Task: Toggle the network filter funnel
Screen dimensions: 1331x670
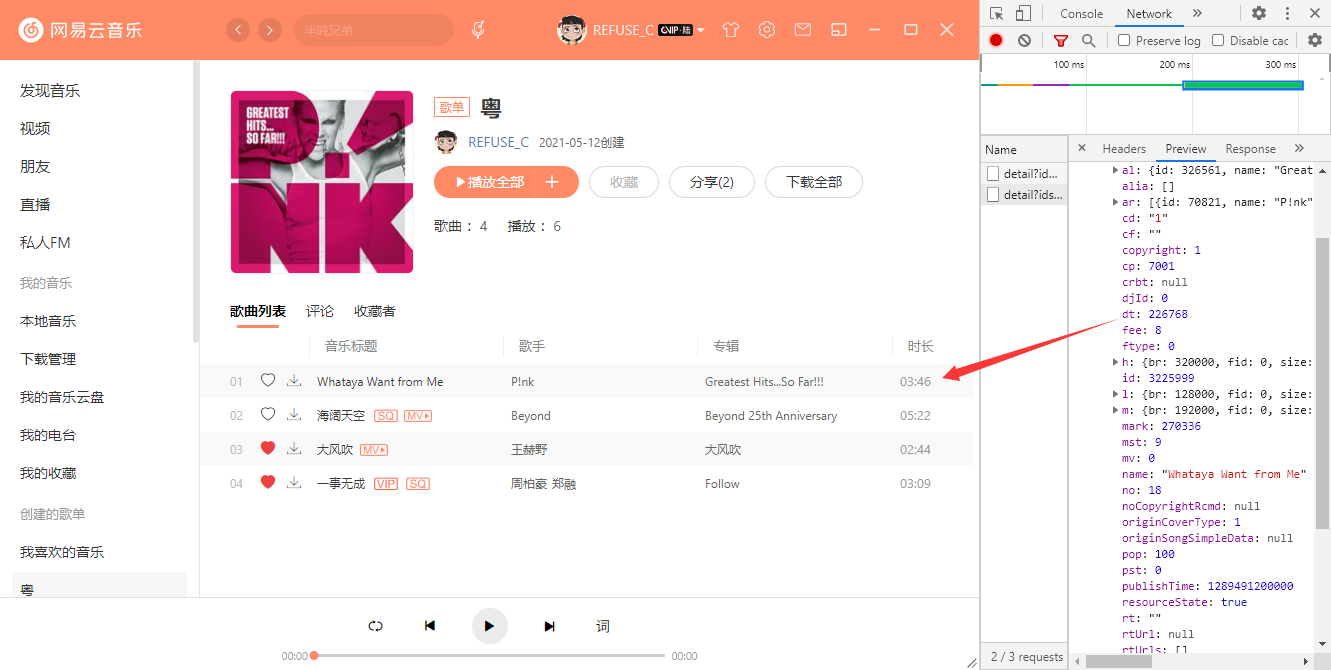Action: [x=1061, y=40]
